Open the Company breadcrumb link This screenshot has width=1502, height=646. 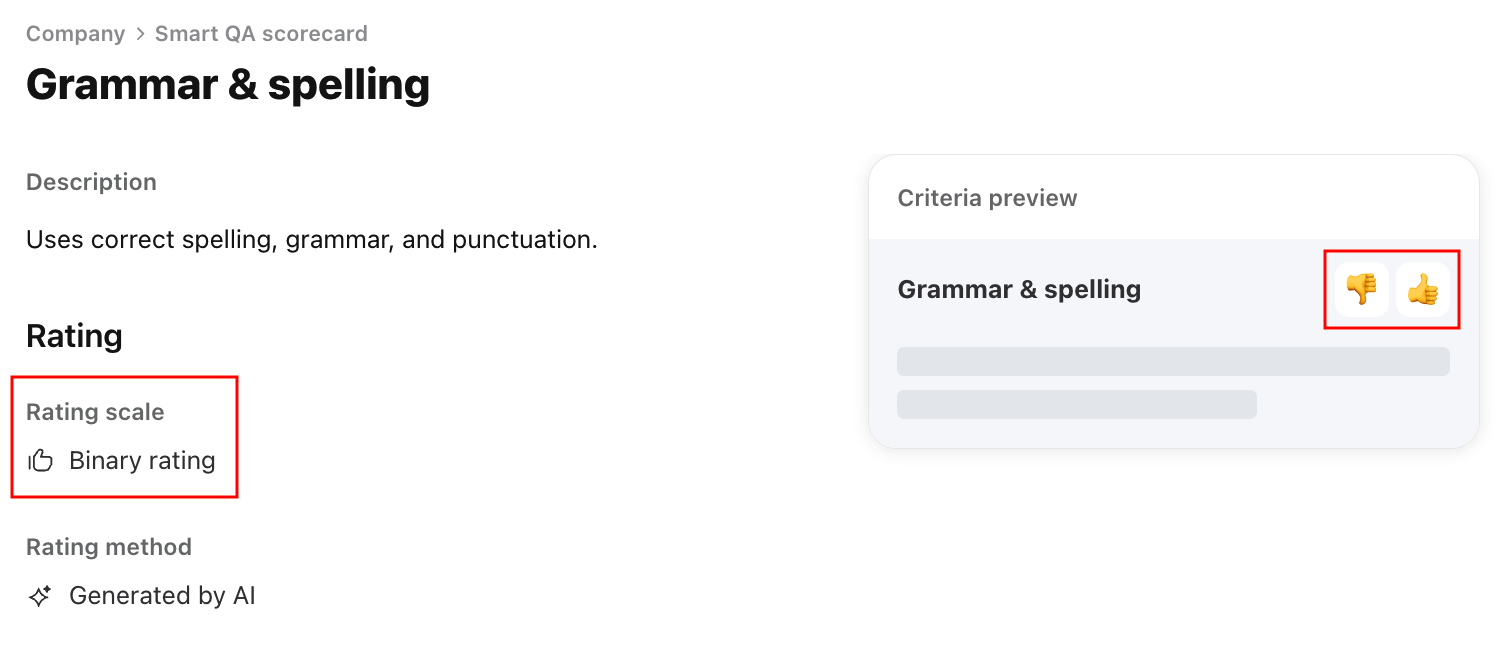[75, 34]
